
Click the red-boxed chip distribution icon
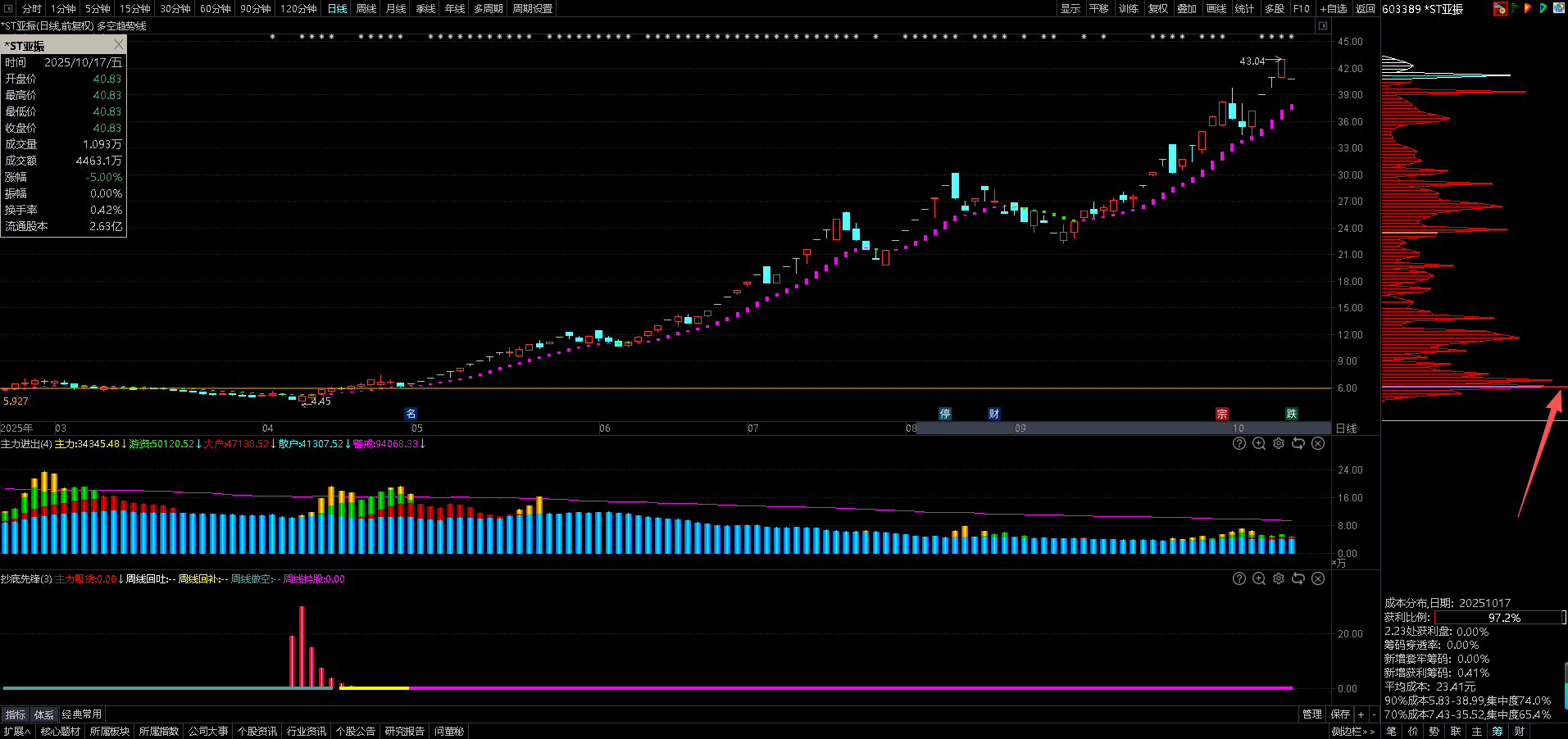click(1500, 8)
